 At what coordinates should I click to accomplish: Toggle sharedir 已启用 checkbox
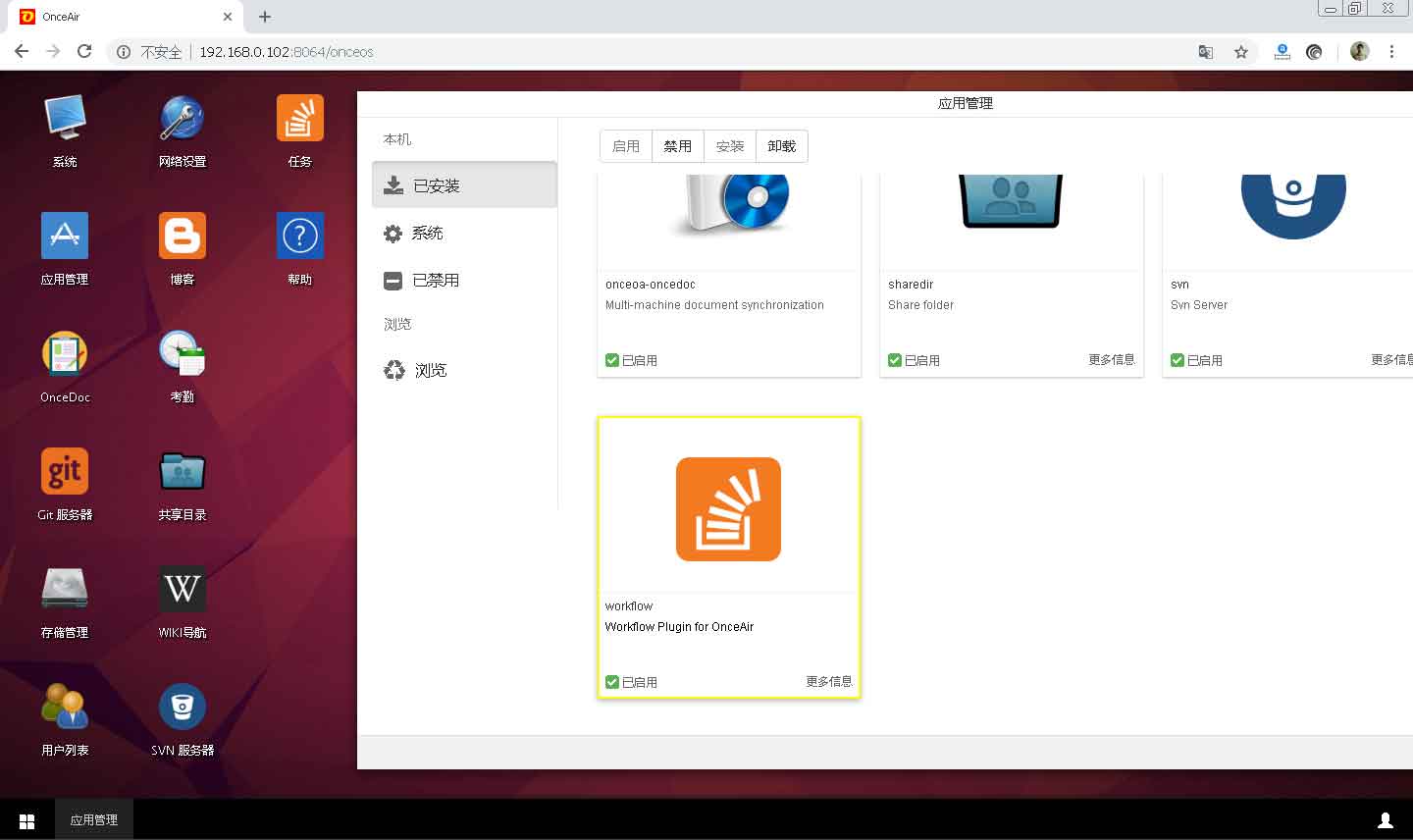[x=895, y=360]
